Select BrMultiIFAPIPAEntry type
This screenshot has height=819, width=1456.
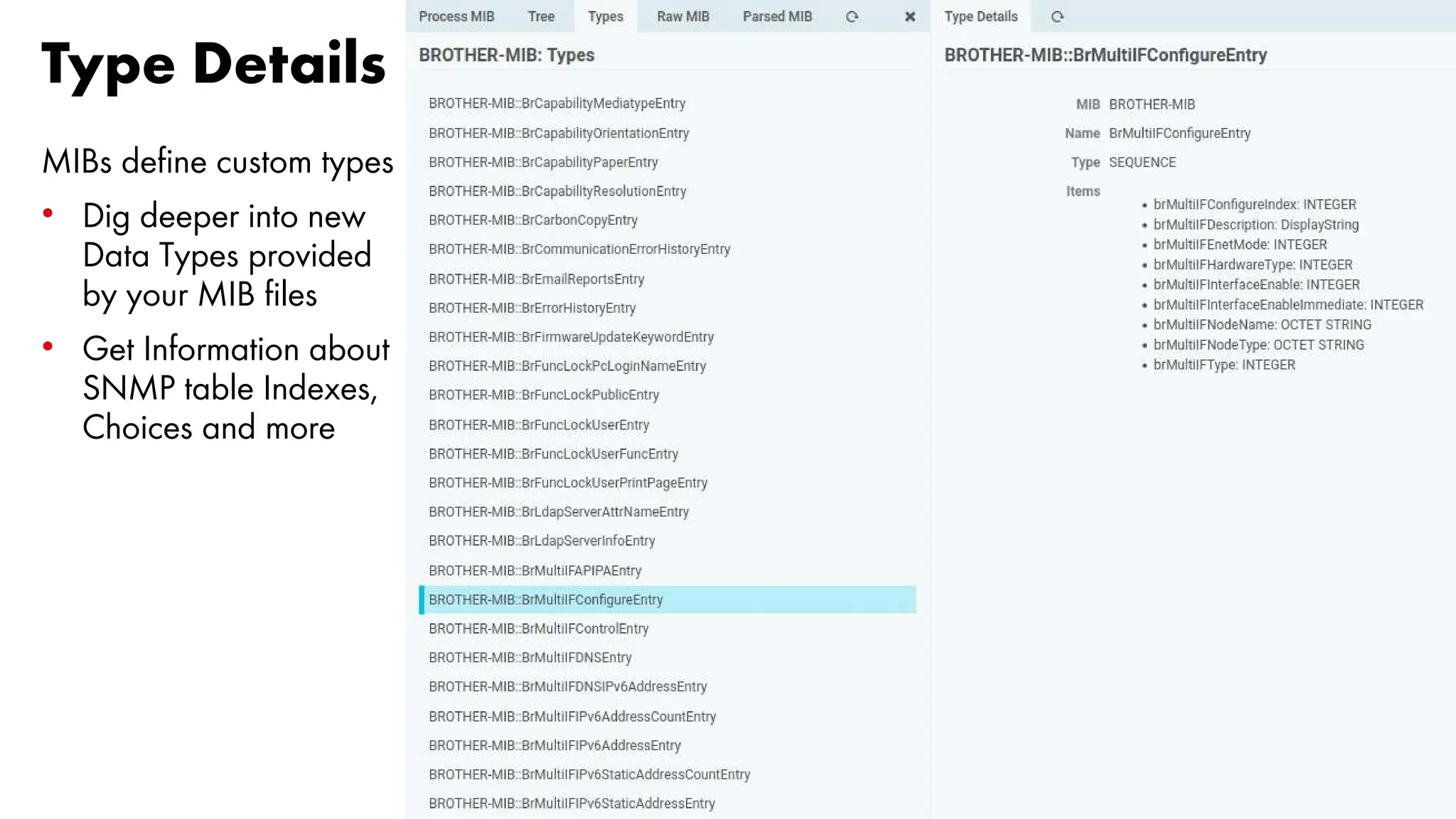tap(668, 570)
